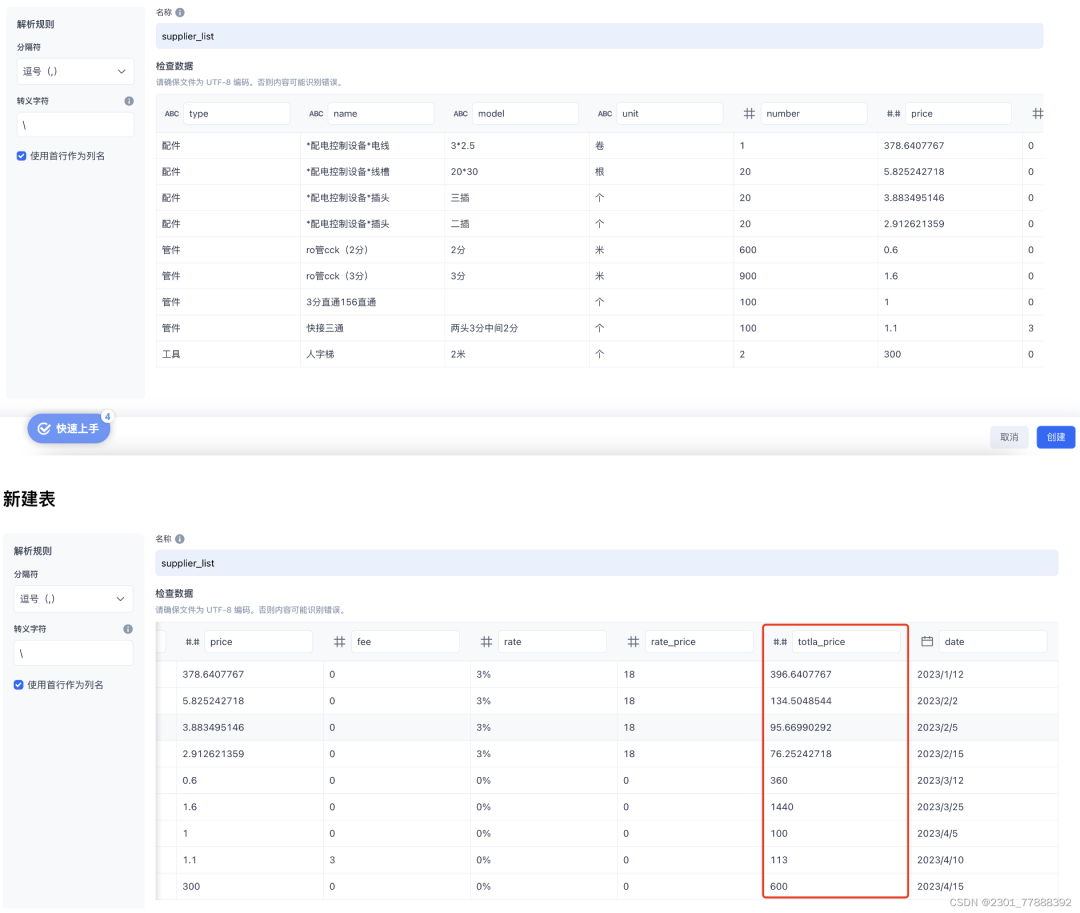Click the calendar icon beside date column
This screenshot has width=1080, height=913.
pyautogui.click(x=927, y=642)
